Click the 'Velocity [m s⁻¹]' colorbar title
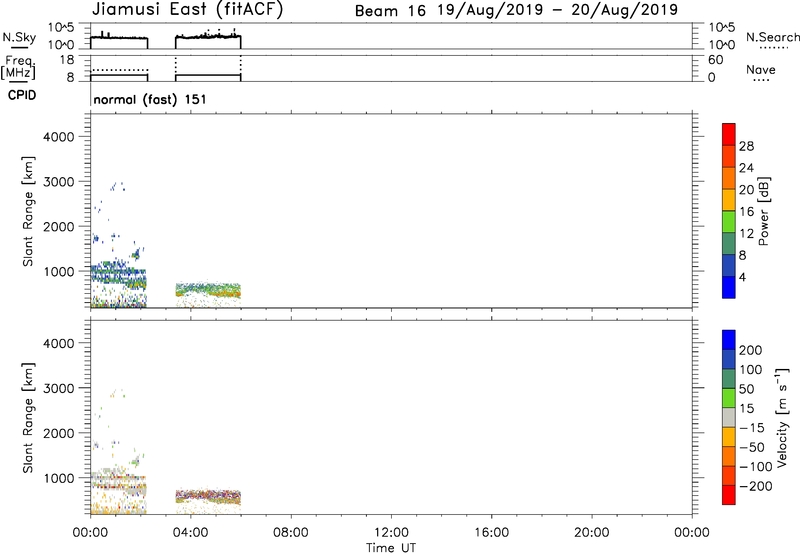 pyautogui.click(x=781, y=418)
